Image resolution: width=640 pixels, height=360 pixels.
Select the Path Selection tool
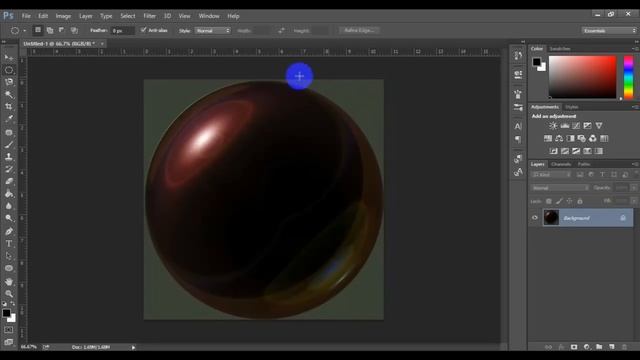coord(9,256)
